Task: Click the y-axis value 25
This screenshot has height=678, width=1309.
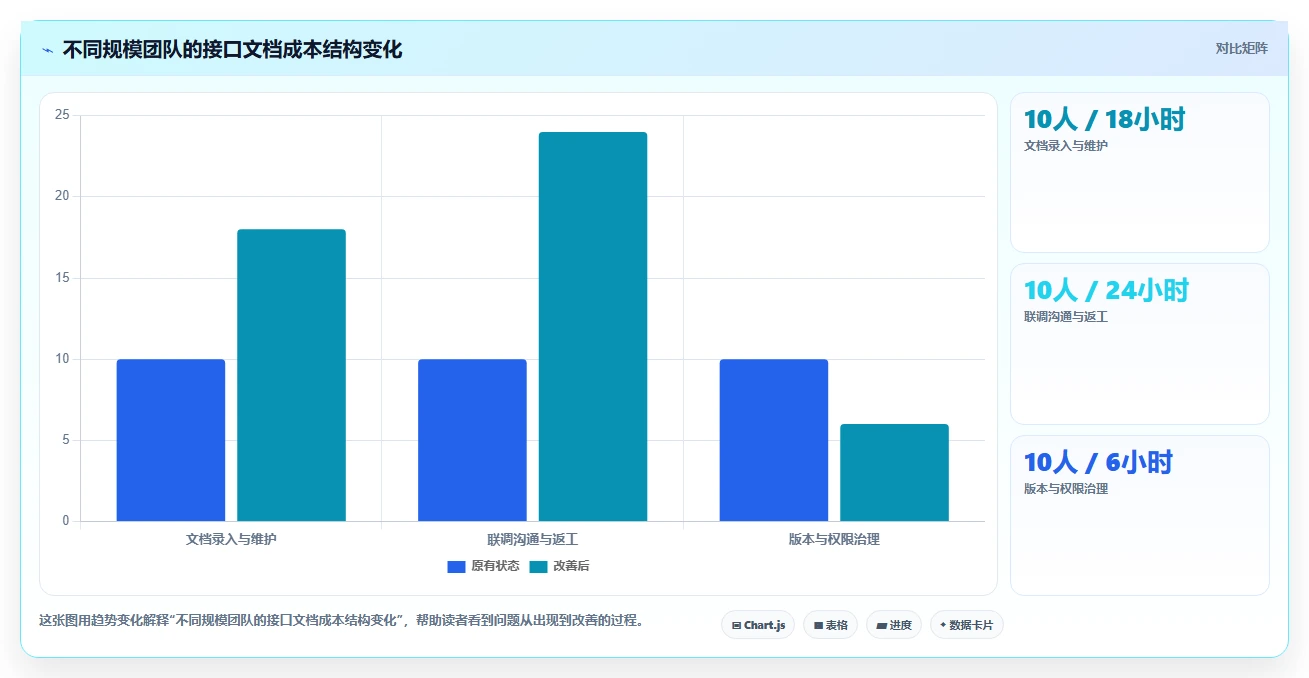Action: [x=62, y=115]
